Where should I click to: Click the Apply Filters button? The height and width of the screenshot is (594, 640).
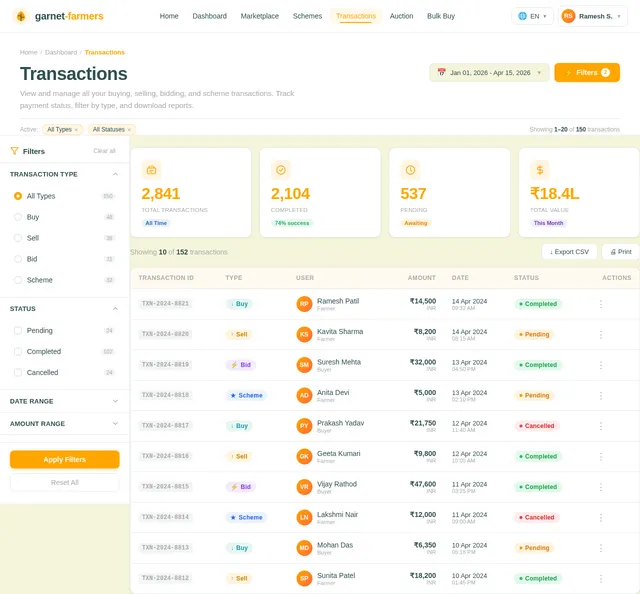point(64,459)
